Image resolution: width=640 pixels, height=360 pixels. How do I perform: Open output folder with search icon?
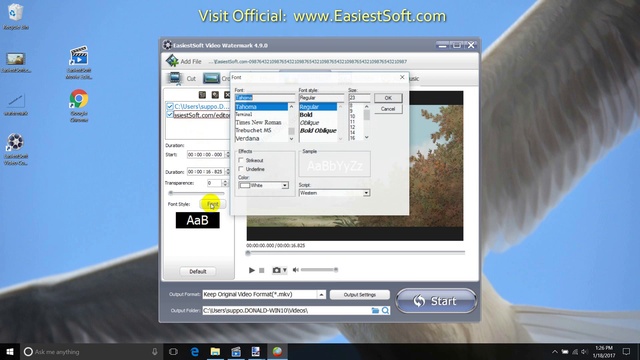click(385, 311)
